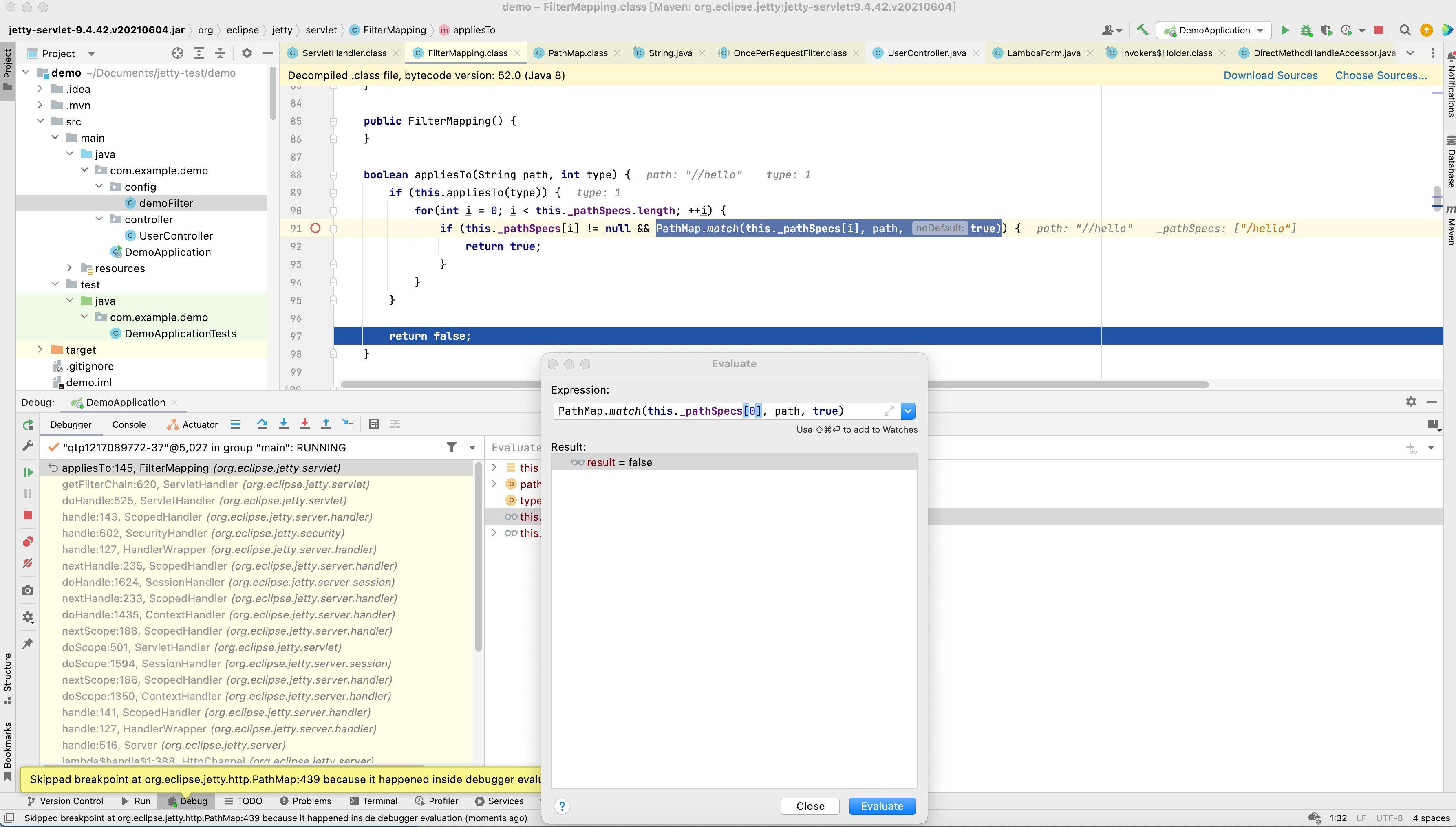Open the Actuator tab
Viewport: 1456px width, 827px height.
(x=193, y=424)
